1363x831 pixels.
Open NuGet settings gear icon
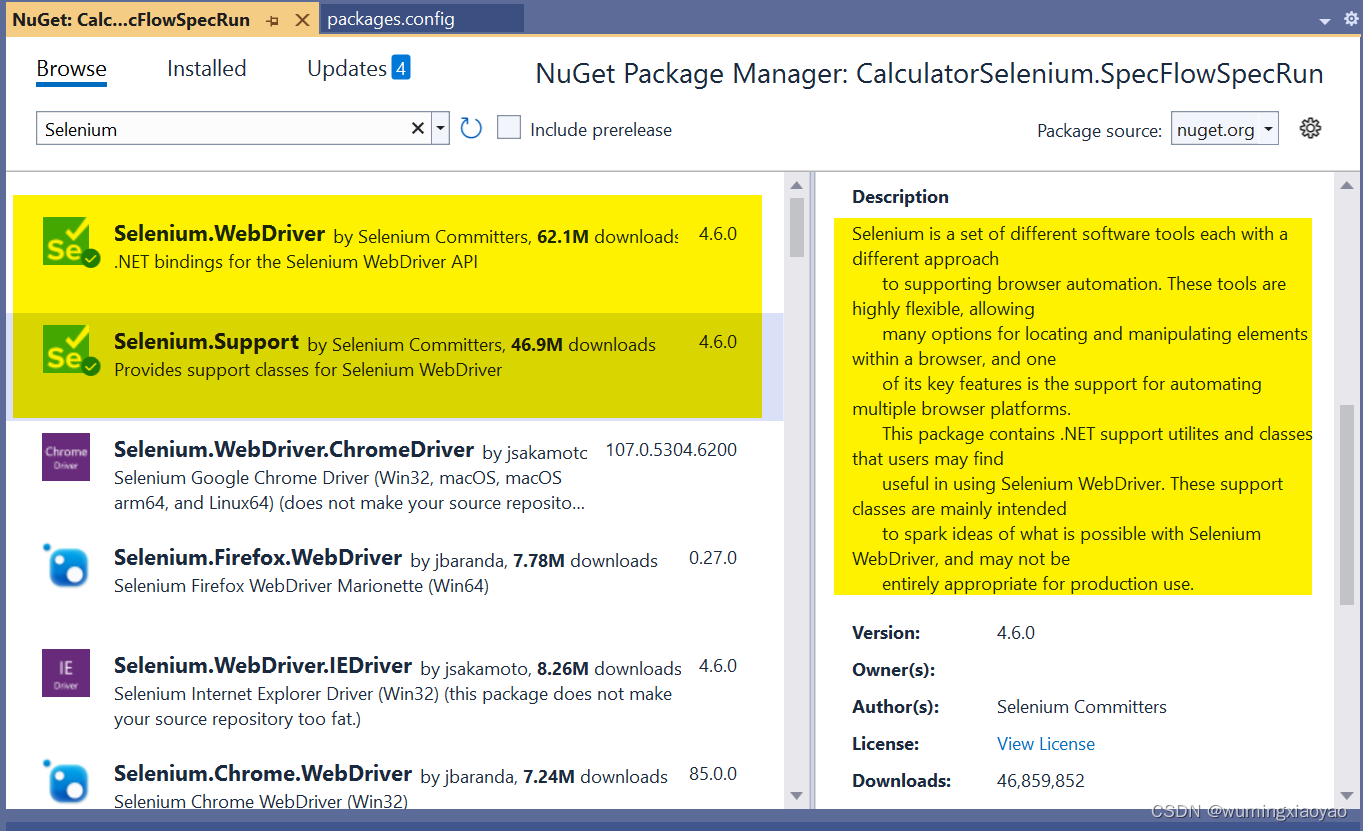[x=1310, y=128]
